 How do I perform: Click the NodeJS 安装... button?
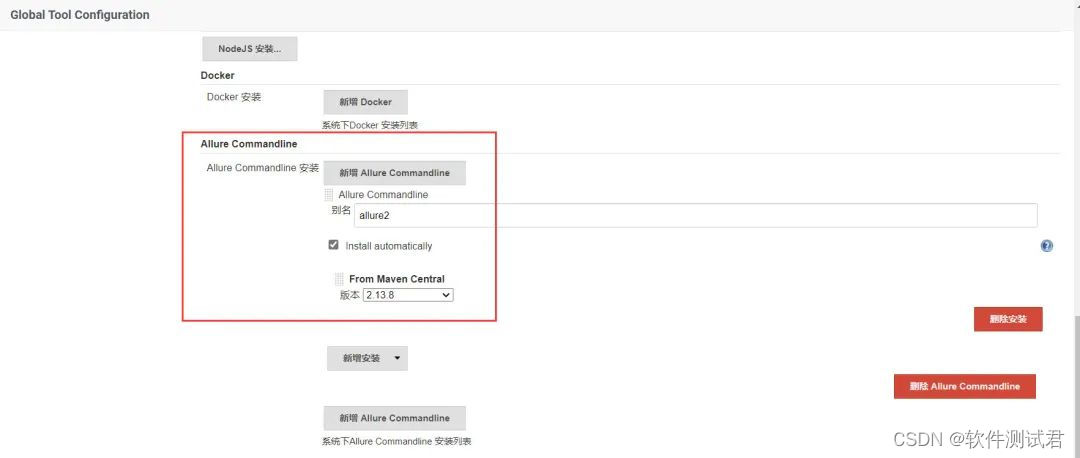(x=249, y=49)
